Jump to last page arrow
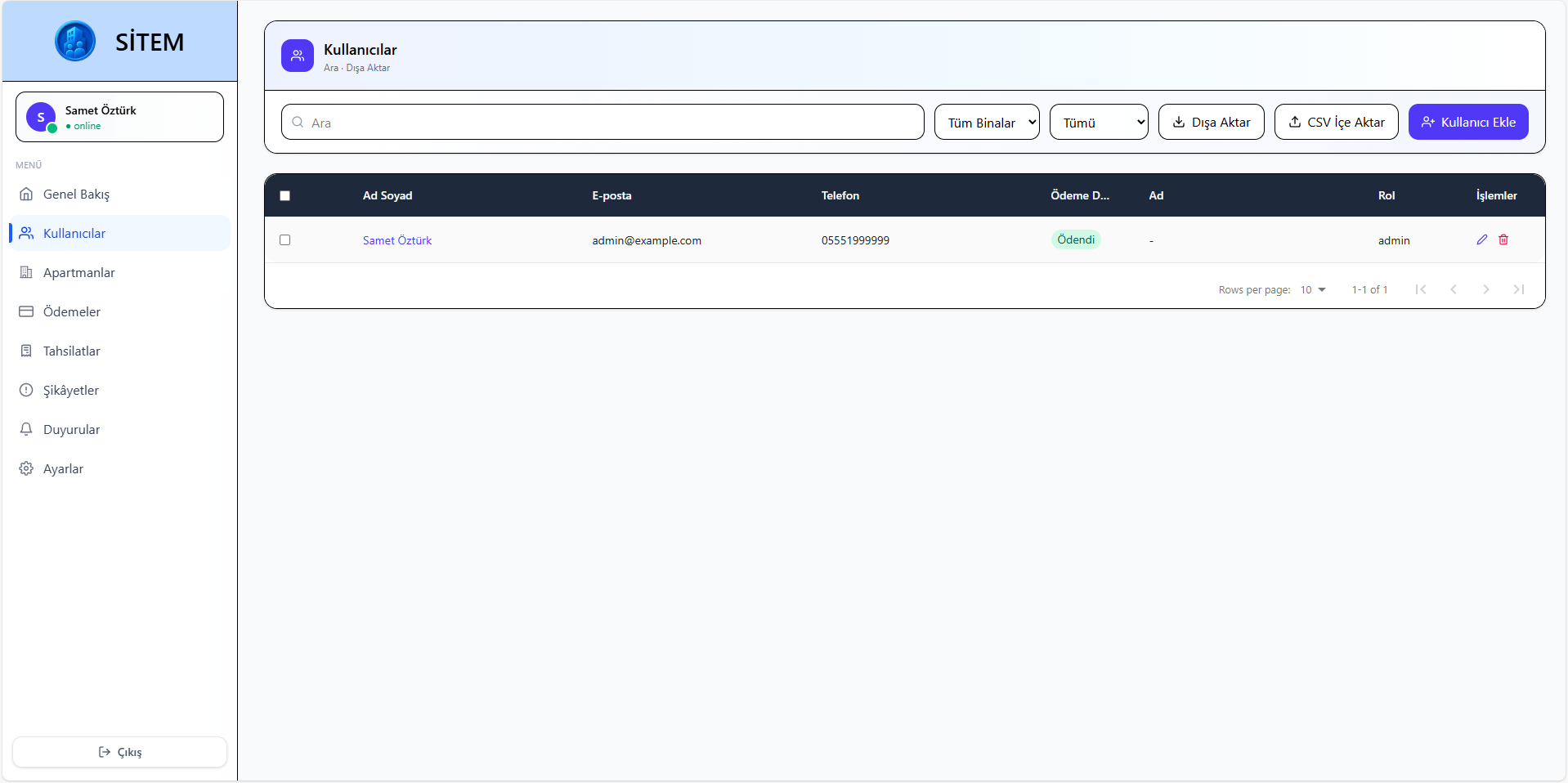 pyautogui.click(x=1518, y=289)
